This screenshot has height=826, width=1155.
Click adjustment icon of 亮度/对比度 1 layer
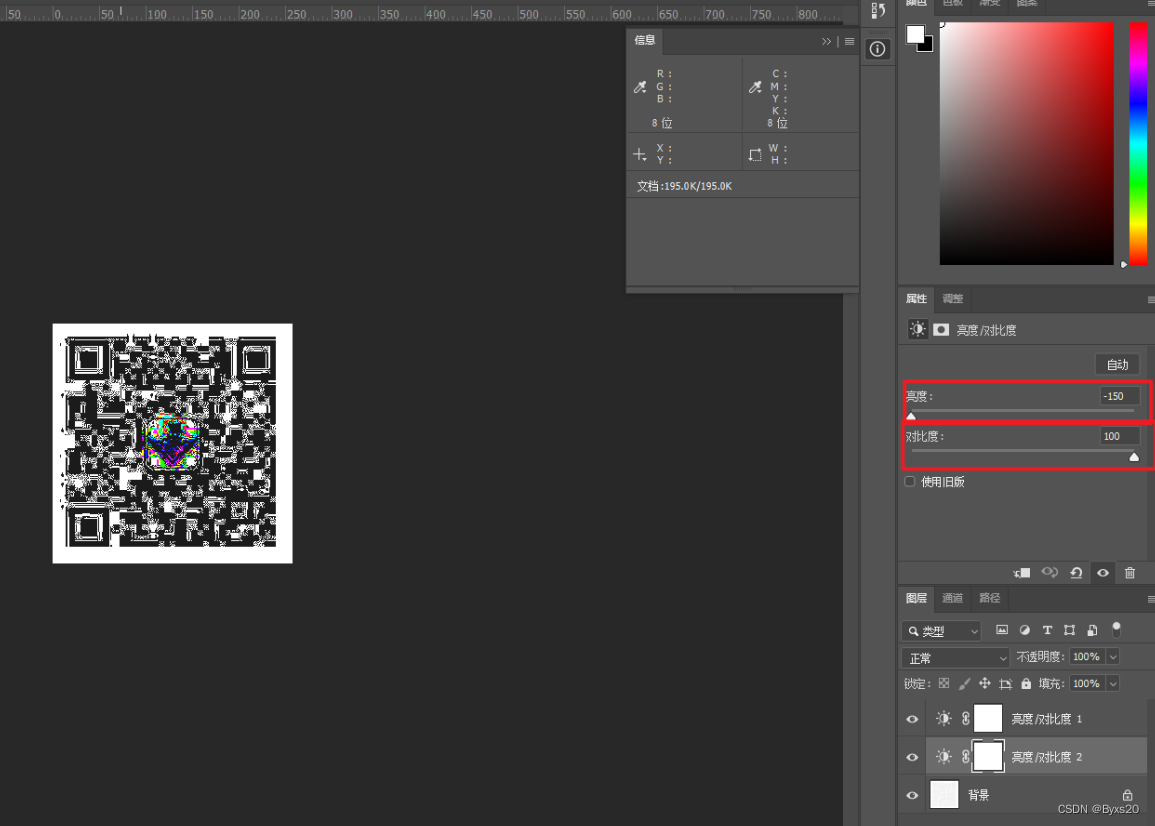coord(944,718)
